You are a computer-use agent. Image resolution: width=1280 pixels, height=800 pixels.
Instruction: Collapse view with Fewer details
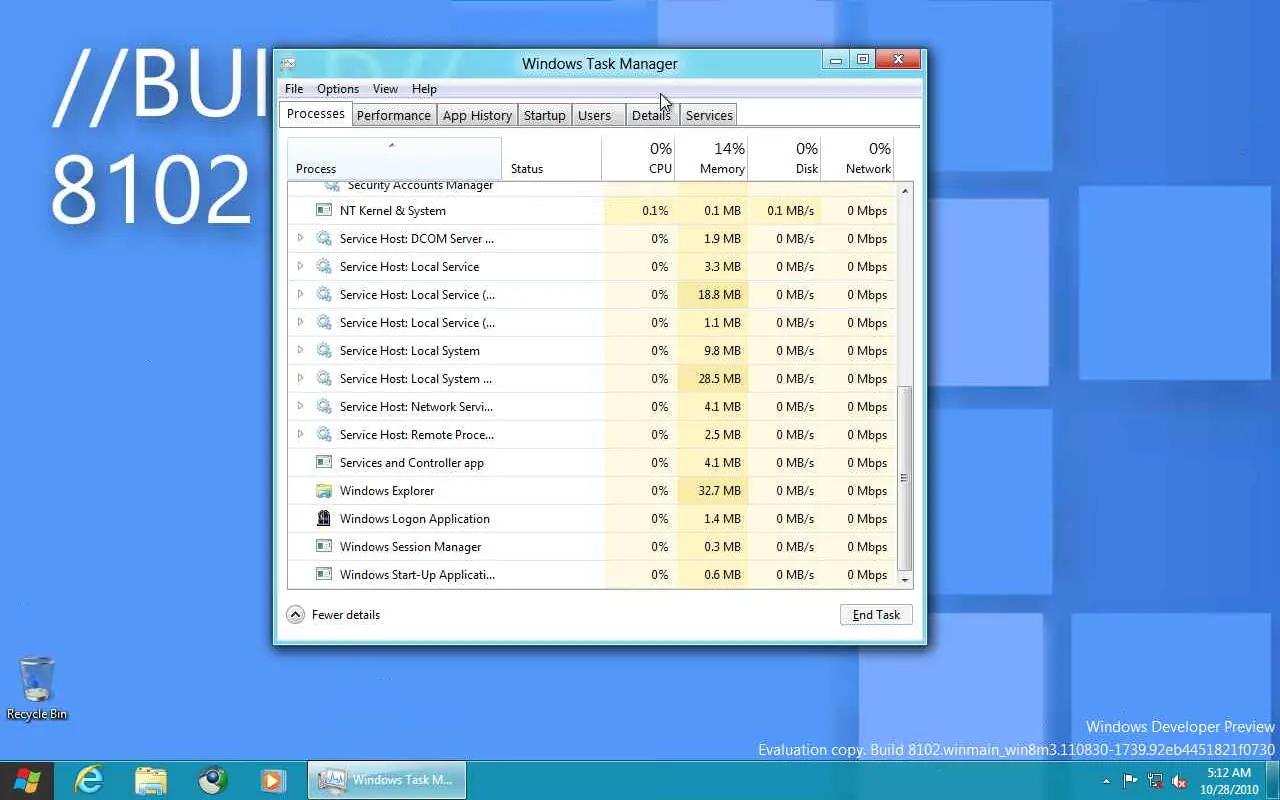click(x=334, y=615)
